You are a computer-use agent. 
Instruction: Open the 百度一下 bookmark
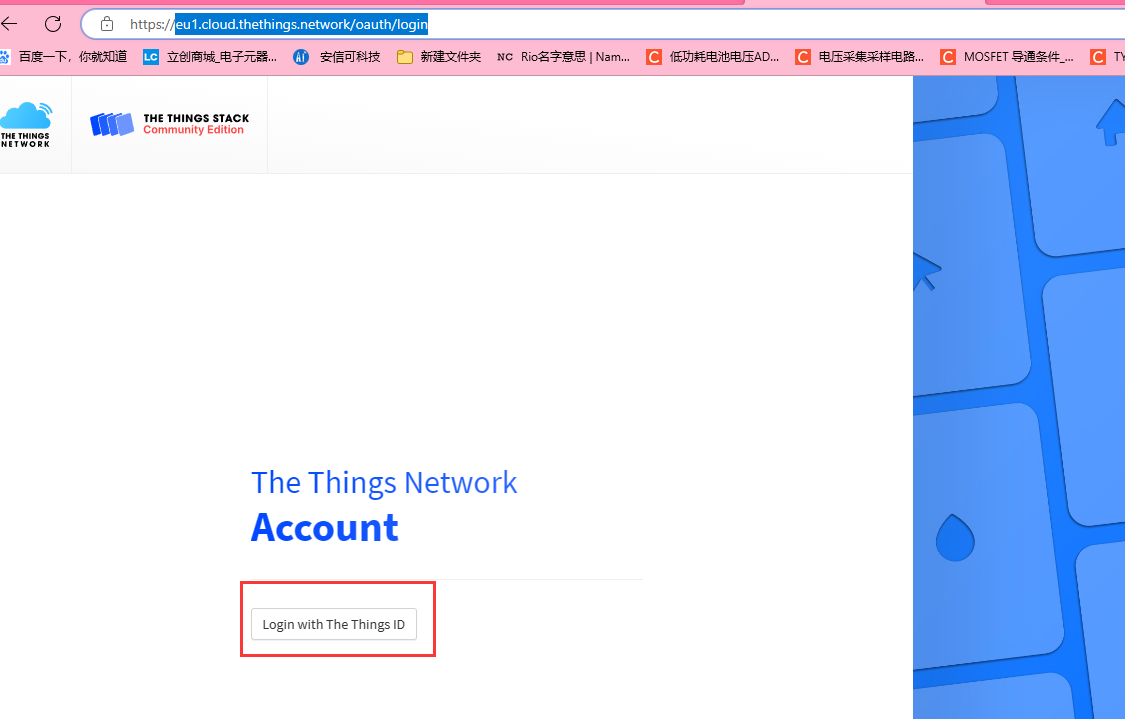point(63,57)
